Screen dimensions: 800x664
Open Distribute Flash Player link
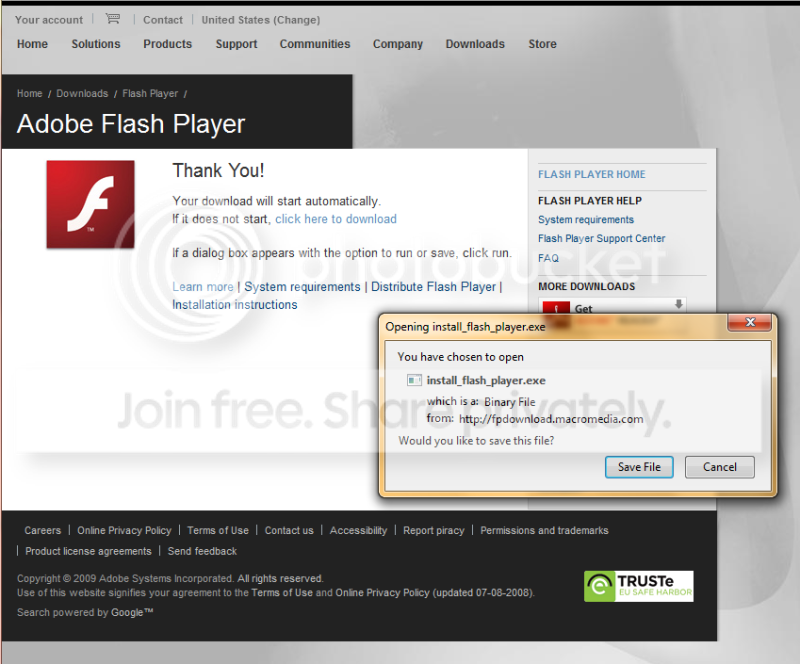433,287
